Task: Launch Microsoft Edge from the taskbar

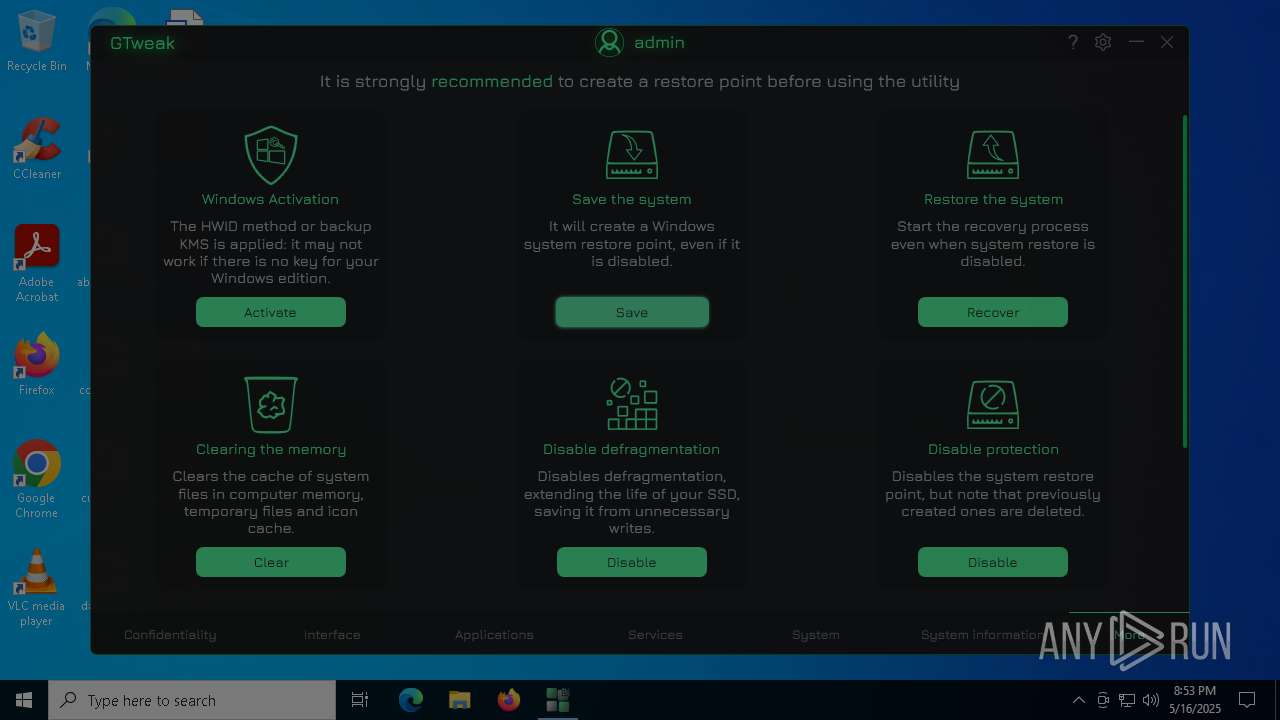Action: click(411, 700)
